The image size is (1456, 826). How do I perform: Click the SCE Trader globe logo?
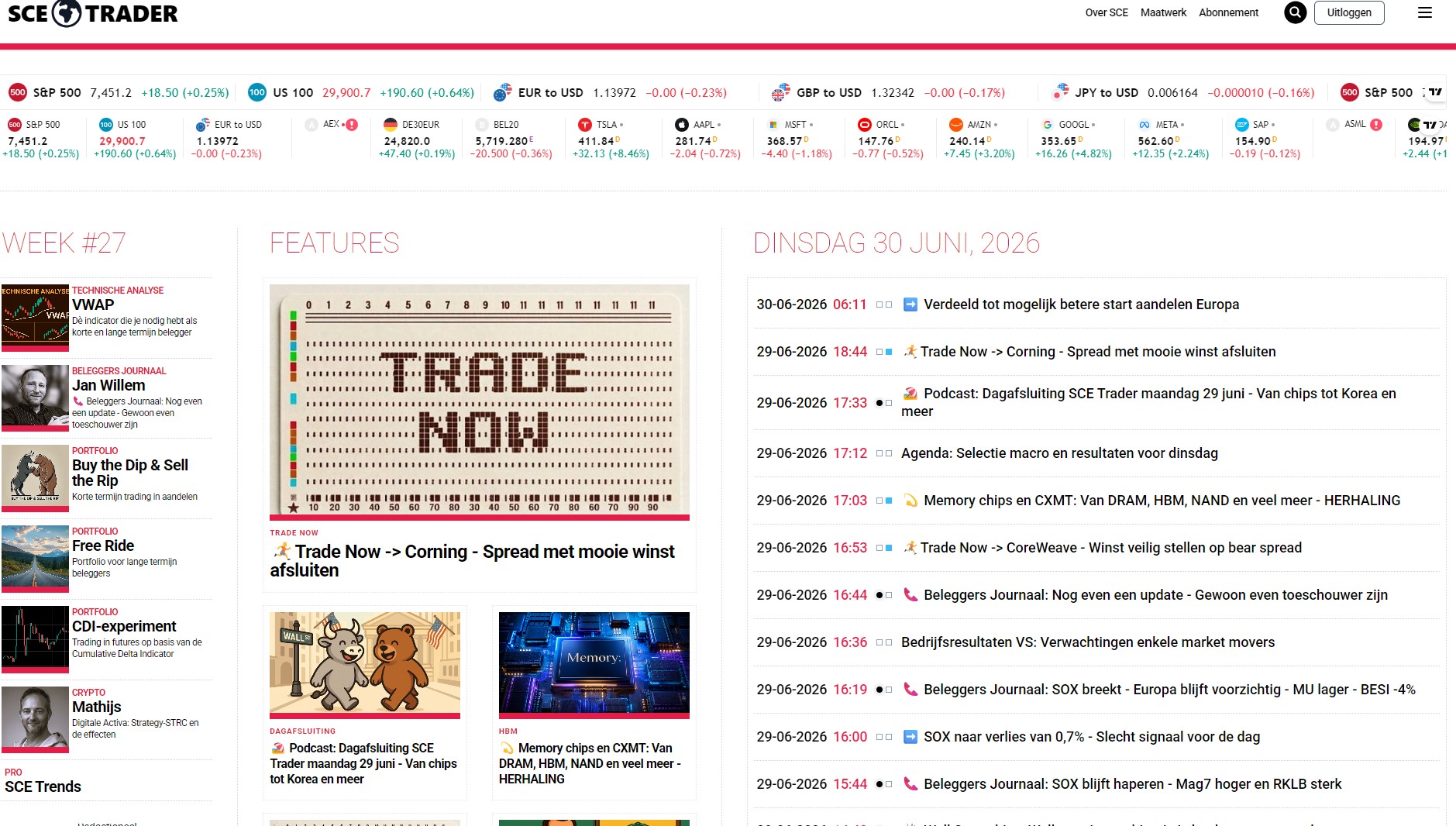(x=67, y=12)
